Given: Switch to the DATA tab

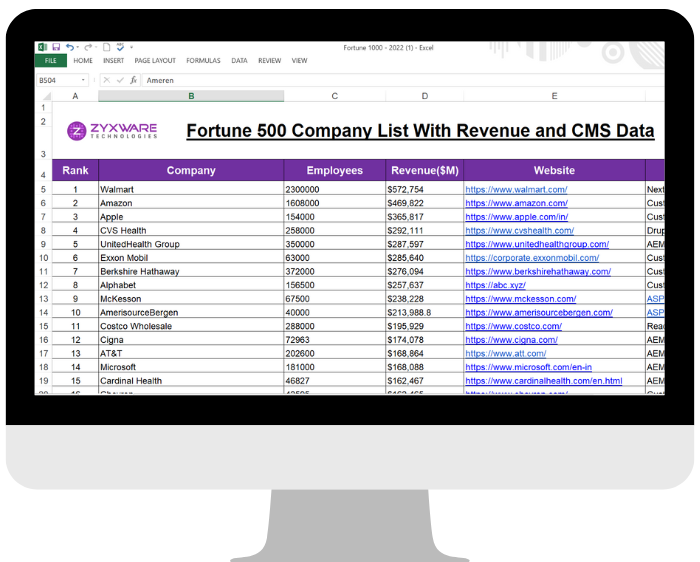Looking at the screenshot, I should pos(239,61).
